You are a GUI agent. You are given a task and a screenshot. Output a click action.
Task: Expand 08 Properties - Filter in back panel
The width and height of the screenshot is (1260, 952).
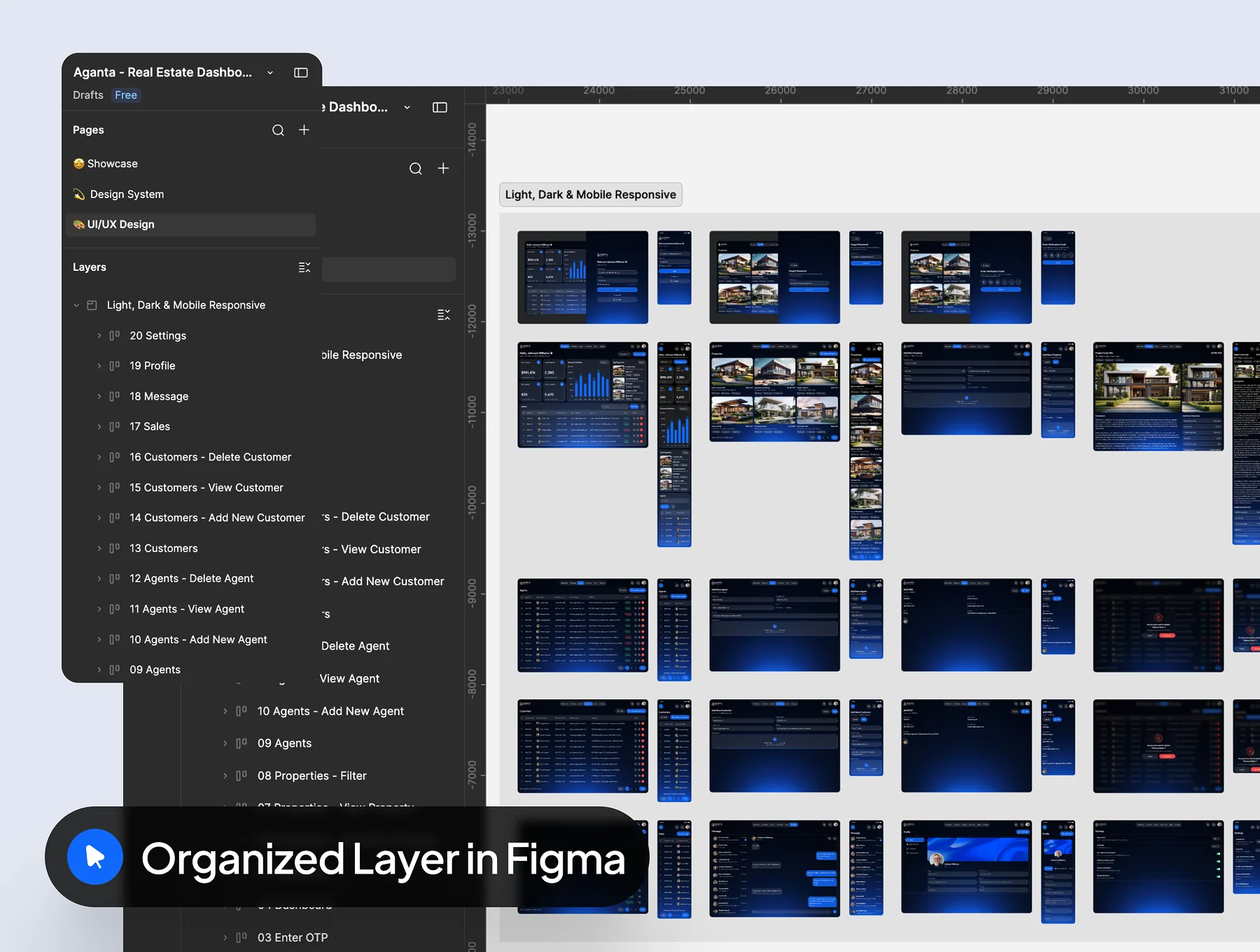[225, 776]
